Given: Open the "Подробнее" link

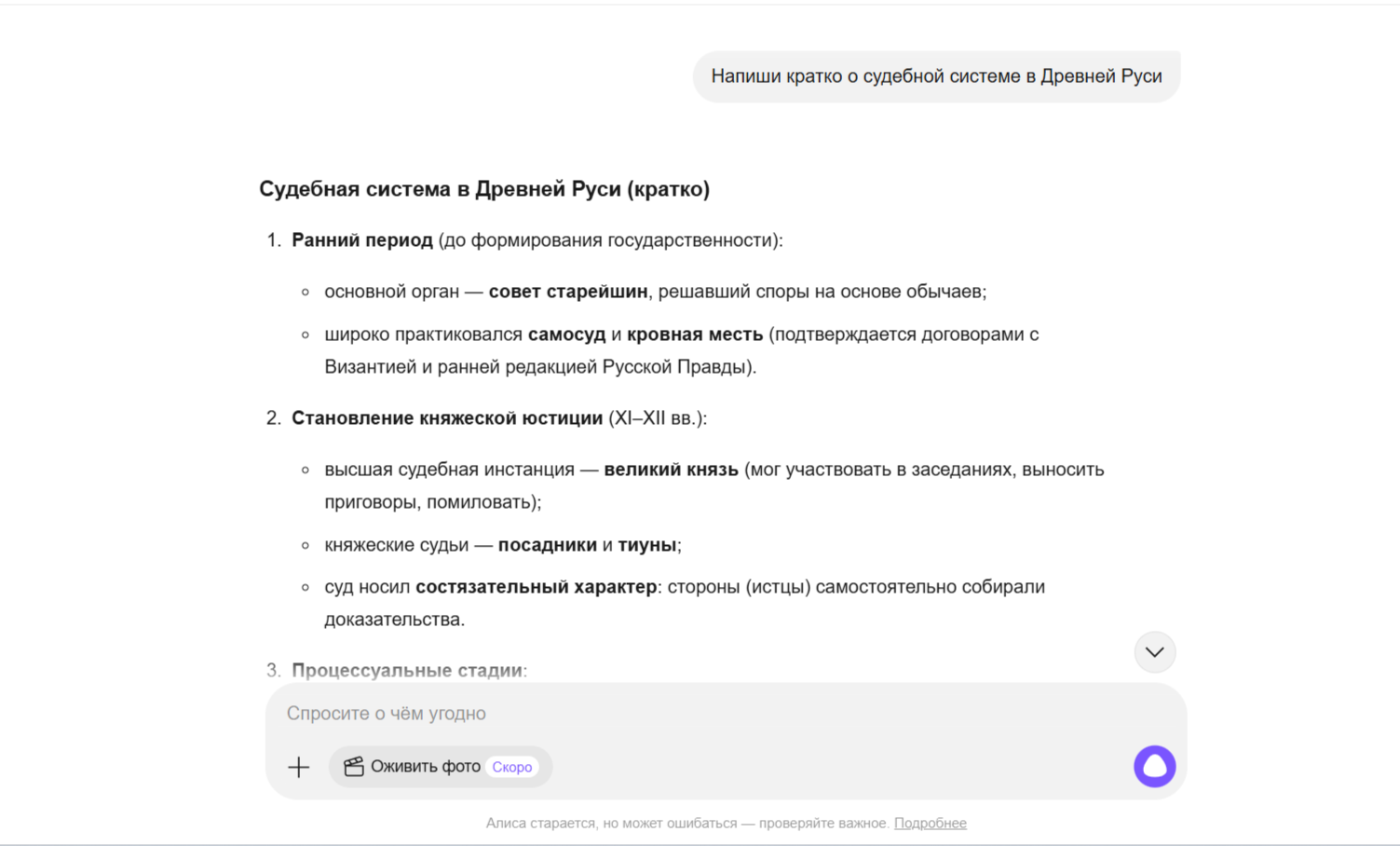Looking at the screenshot, I should pos(930,823).
